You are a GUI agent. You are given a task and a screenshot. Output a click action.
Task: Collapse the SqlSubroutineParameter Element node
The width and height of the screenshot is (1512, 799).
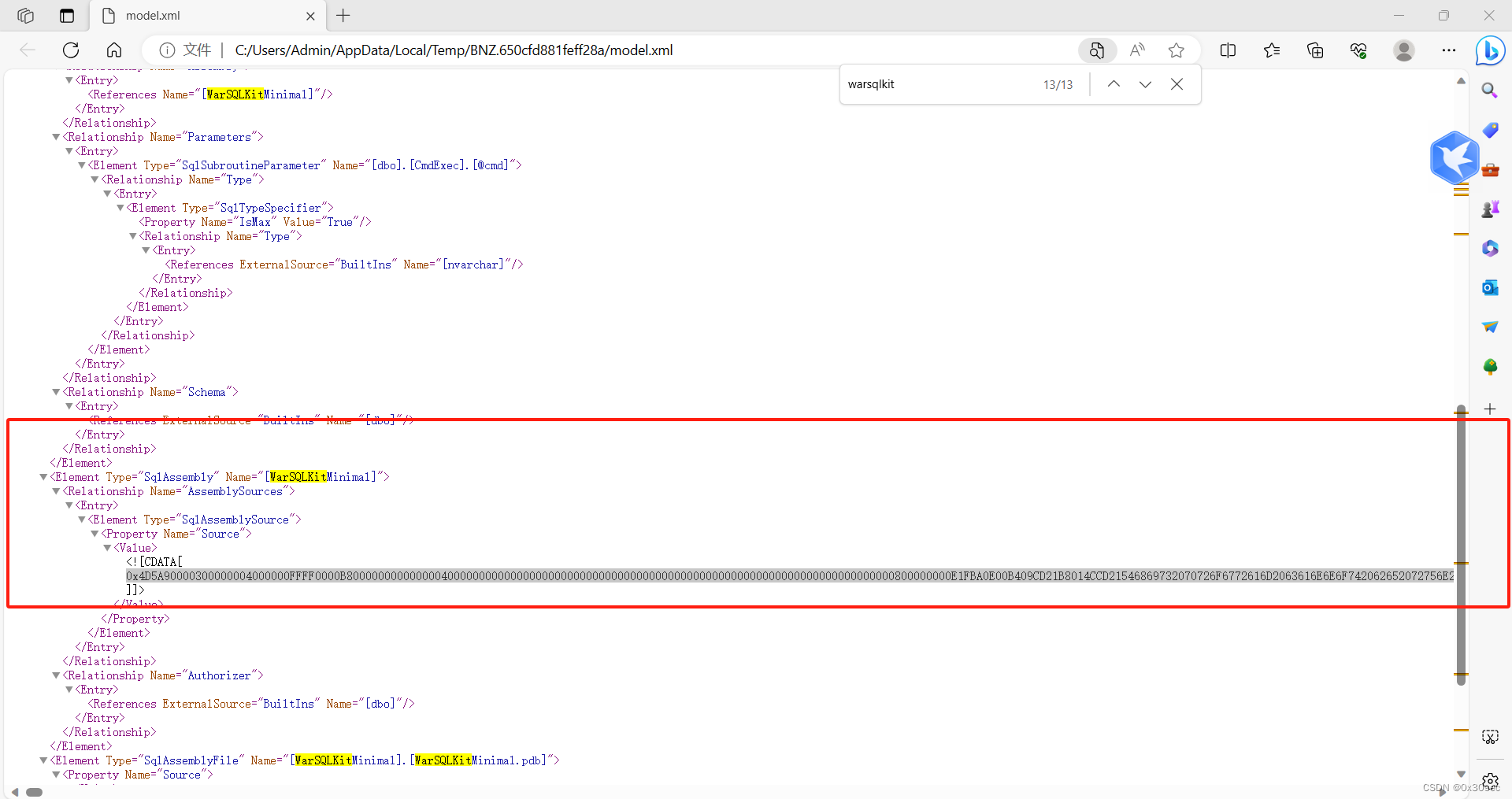pos(82,165)
